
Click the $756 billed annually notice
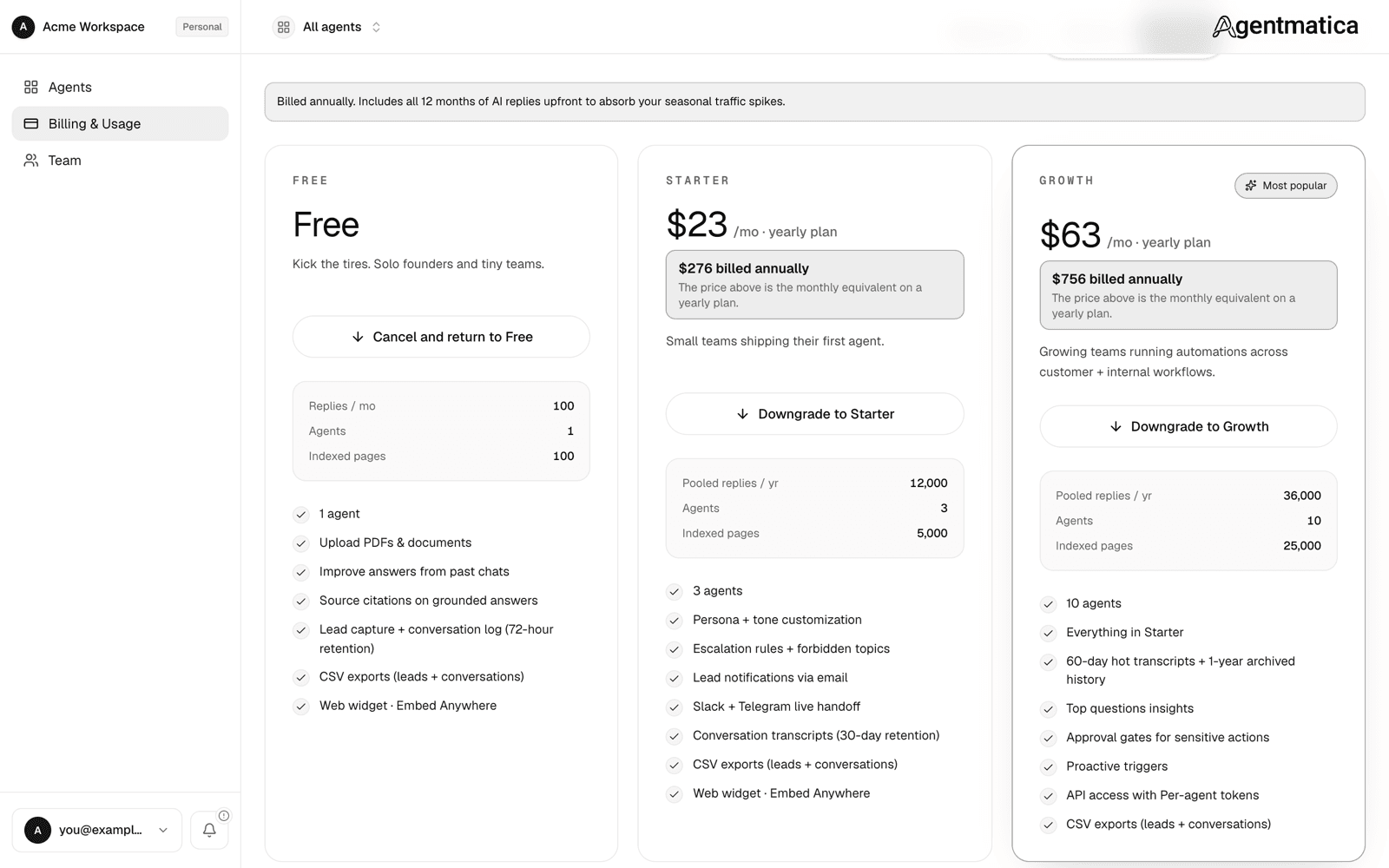[1188, 295]
